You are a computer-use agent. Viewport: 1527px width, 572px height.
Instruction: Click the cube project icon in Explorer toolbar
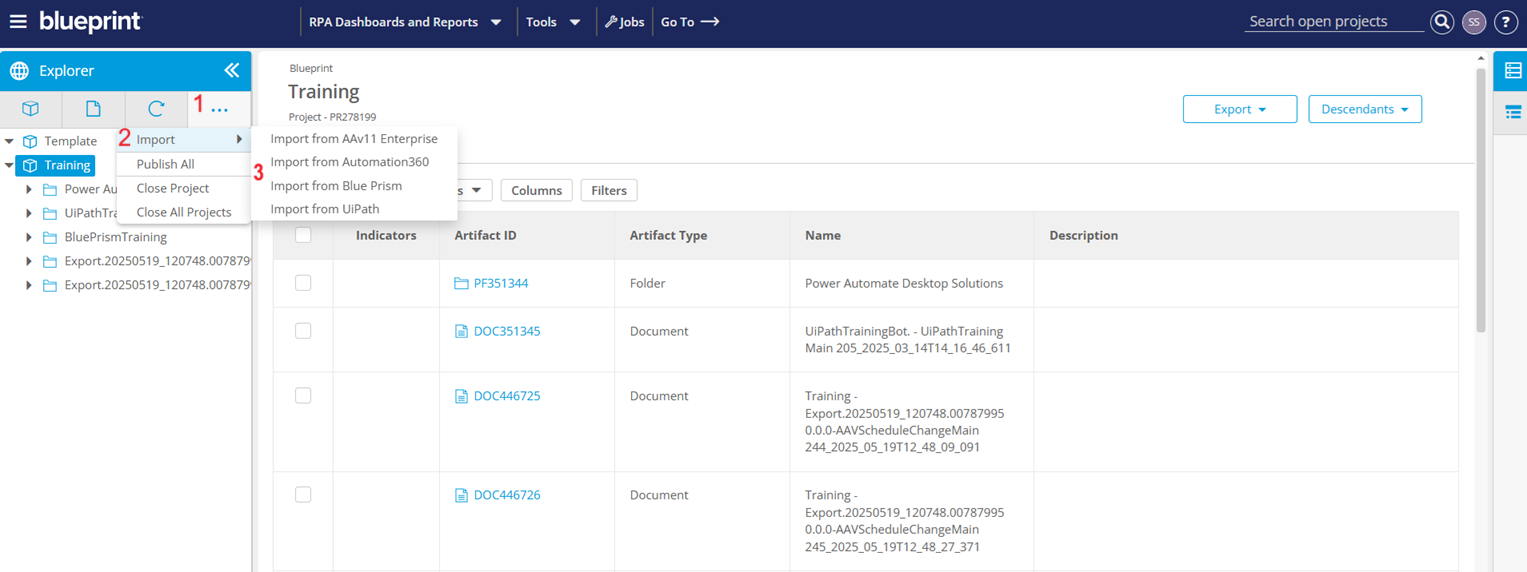point(31,108)
